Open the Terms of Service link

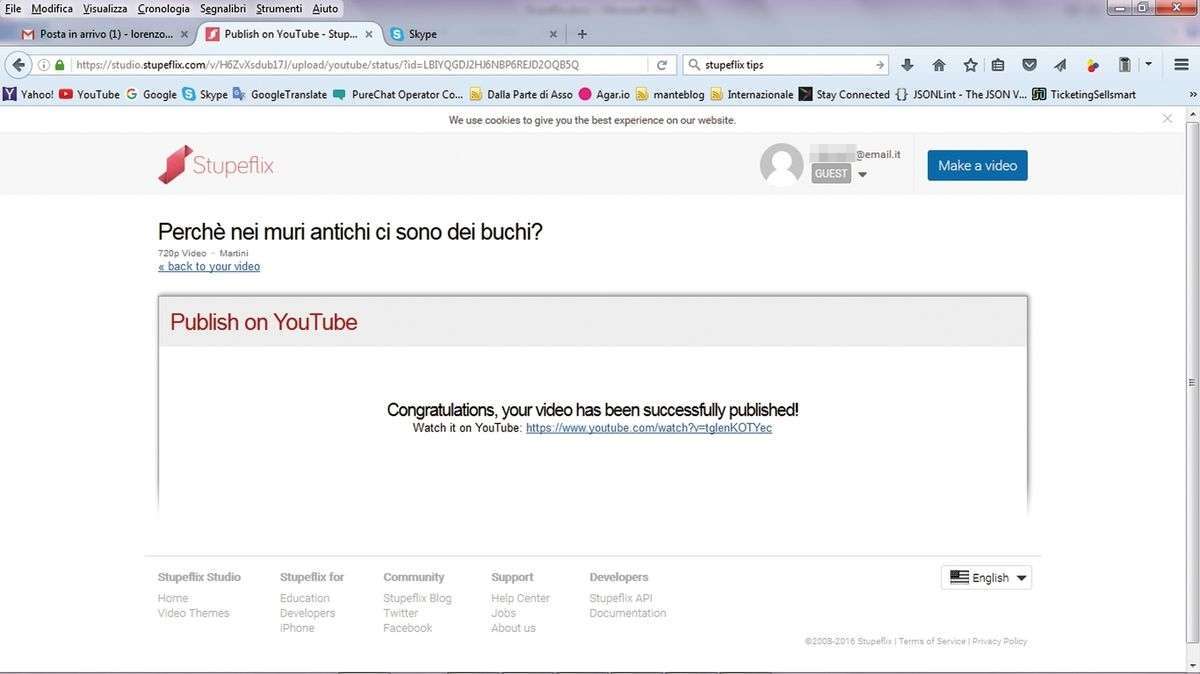point(932,641)
